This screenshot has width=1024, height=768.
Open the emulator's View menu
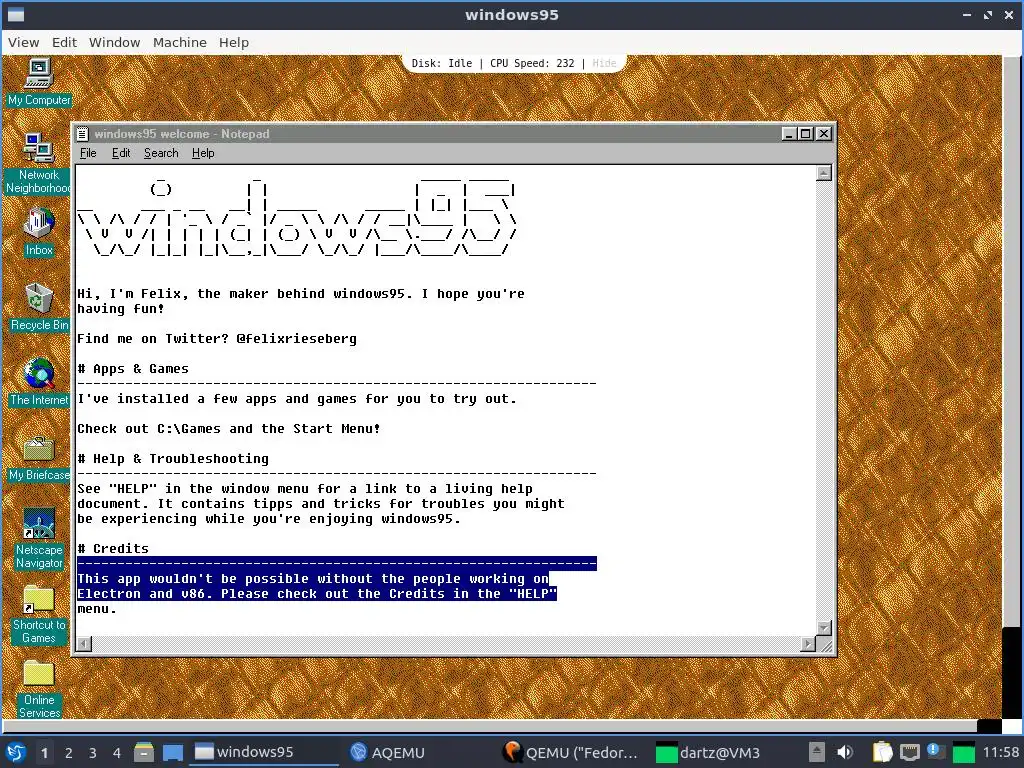[24, 42]
